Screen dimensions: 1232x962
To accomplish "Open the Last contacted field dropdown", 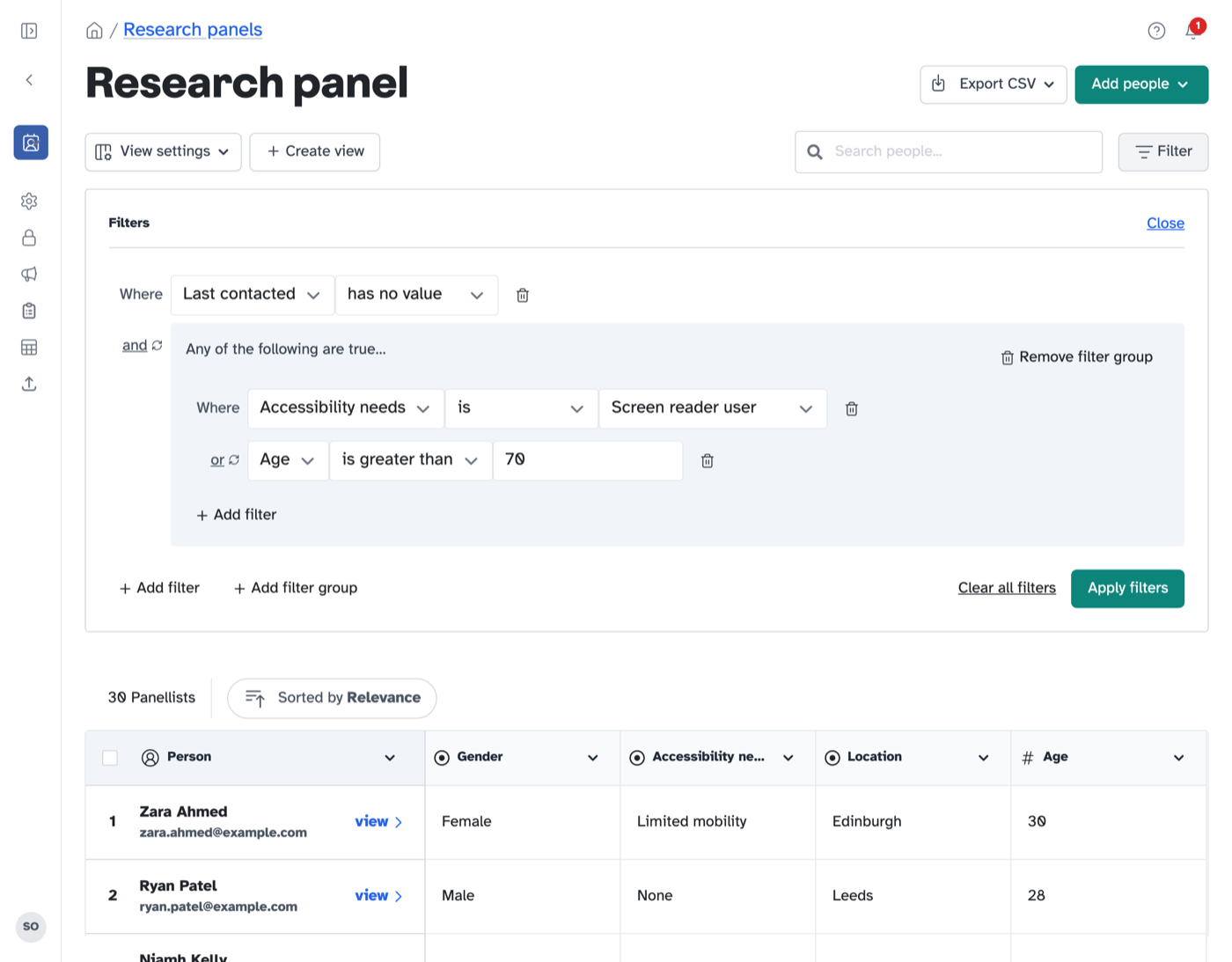I will click(x=253, y=295).
